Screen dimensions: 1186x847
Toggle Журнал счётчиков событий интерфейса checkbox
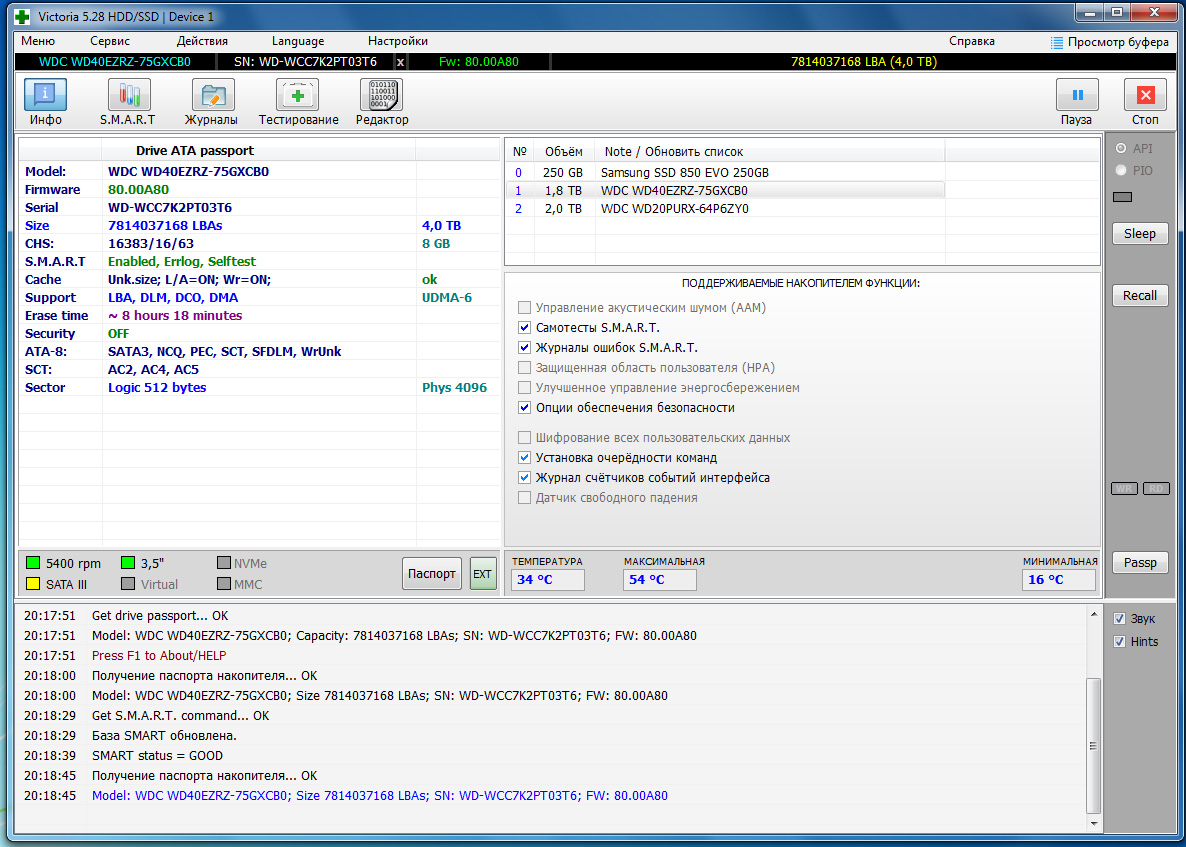pos(524,478)
